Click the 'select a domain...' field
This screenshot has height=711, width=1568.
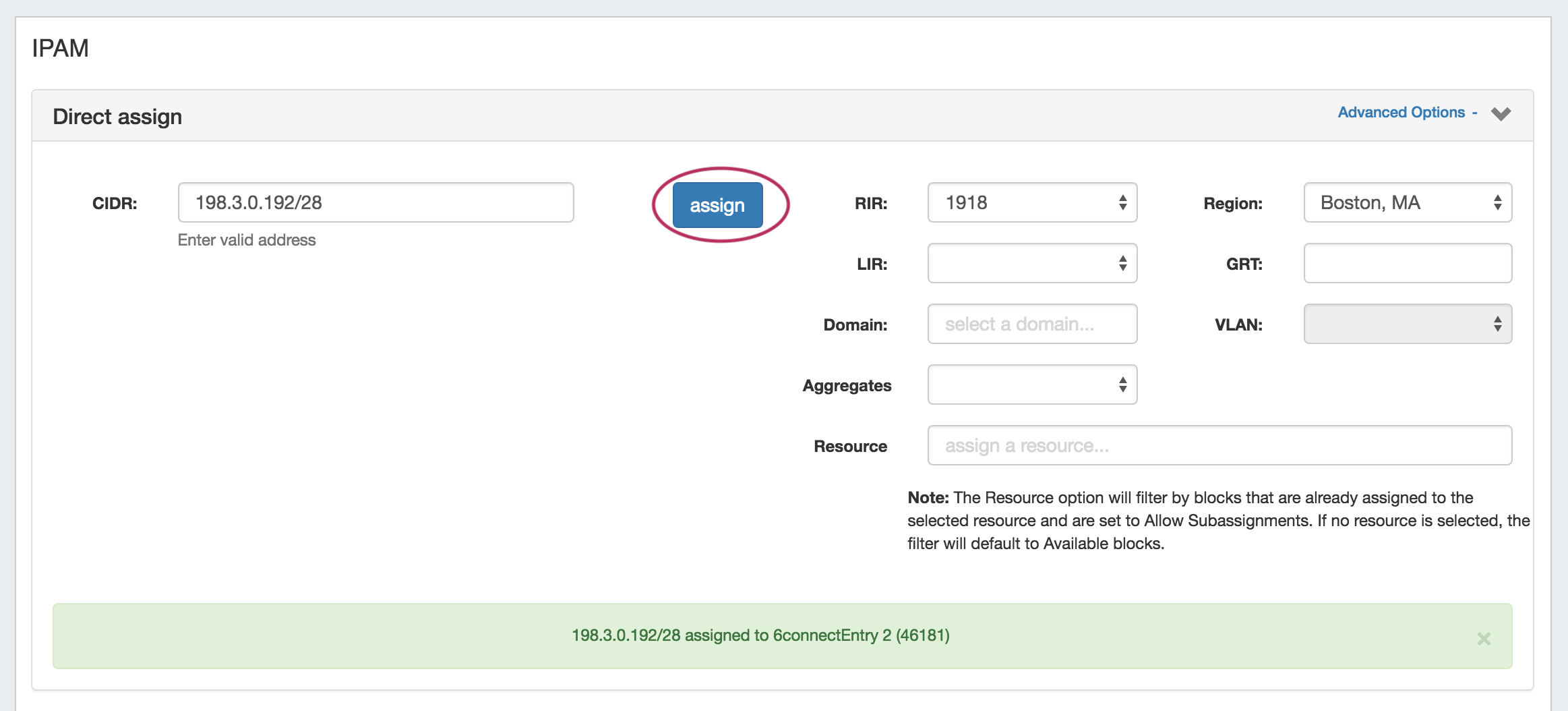[1032, 324]
